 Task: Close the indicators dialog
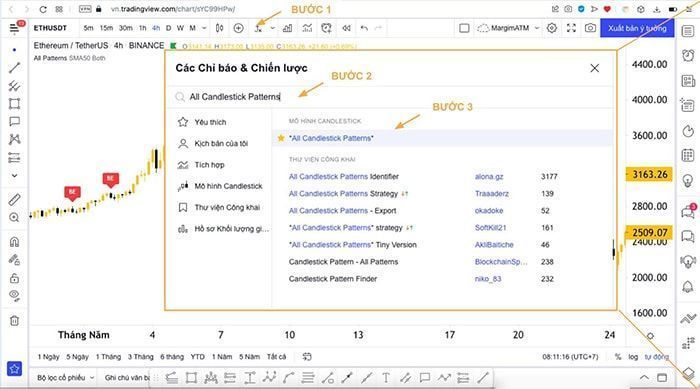[595, 68]
